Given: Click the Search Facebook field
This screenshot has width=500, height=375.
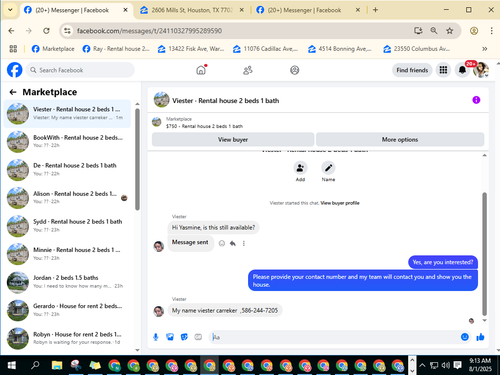Looking at the screenshot, I should click(80, 70).
